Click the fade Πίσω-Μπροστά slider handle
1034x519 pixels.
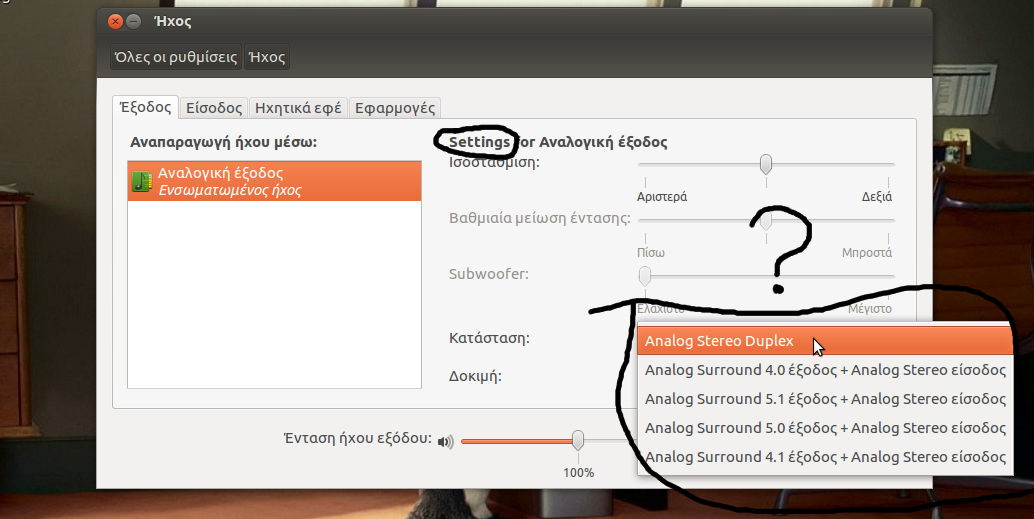pyautogui.click(x=766, y=220)
